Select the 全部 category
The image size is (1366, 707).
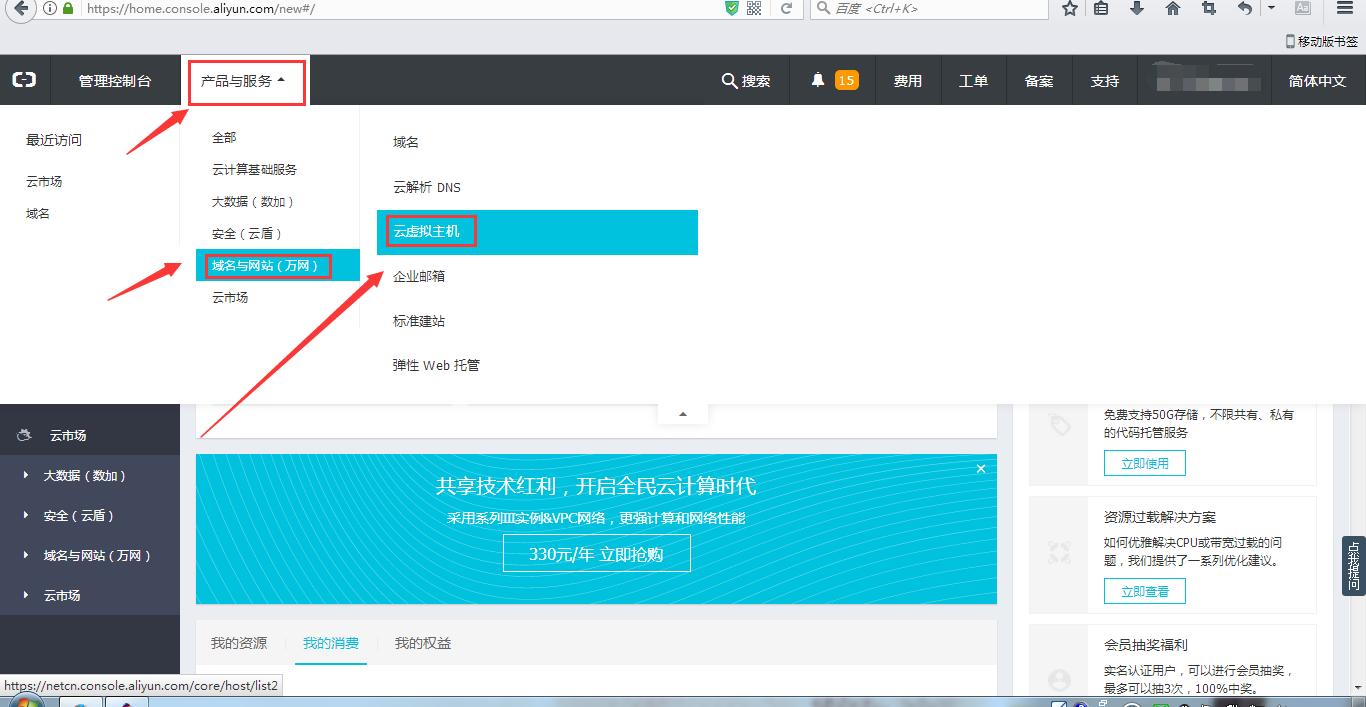click(x=224, y=138)
